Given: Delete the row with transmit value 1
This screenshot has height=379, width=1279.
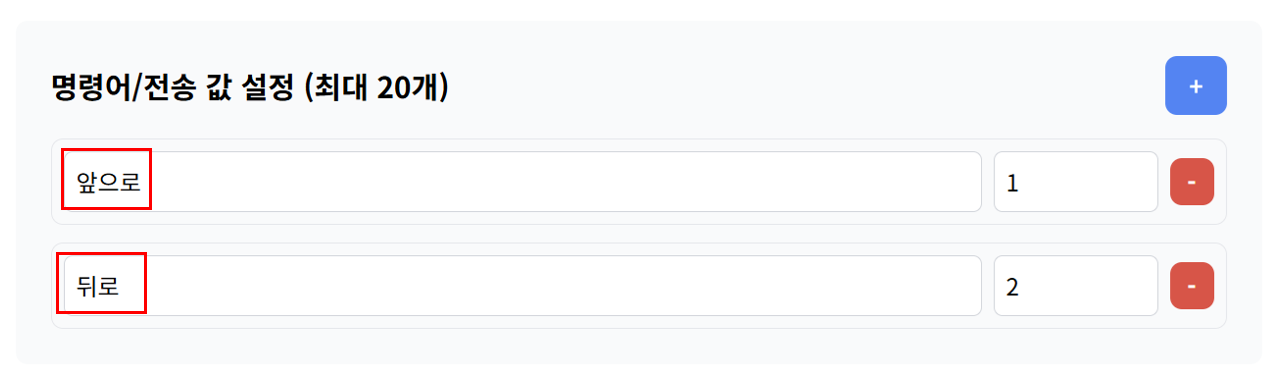Looking at the screenshot, I should pos(1192,182).
